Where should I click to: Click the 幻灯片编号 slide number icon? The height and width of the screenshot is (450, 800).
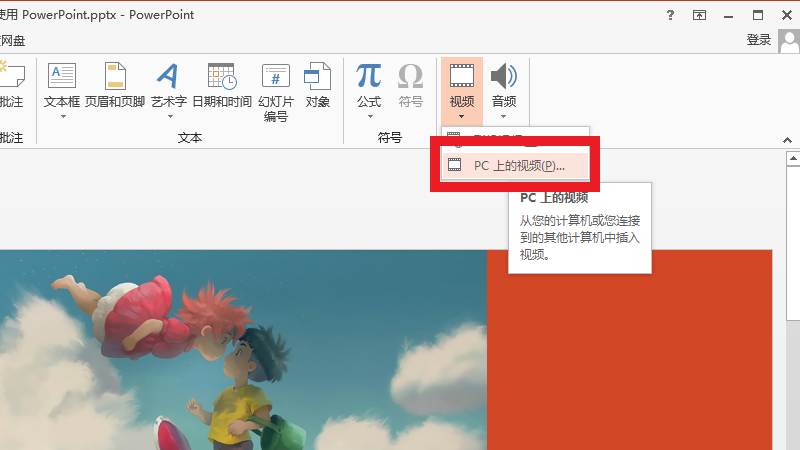pyautogui.click(x=275, y=76)
